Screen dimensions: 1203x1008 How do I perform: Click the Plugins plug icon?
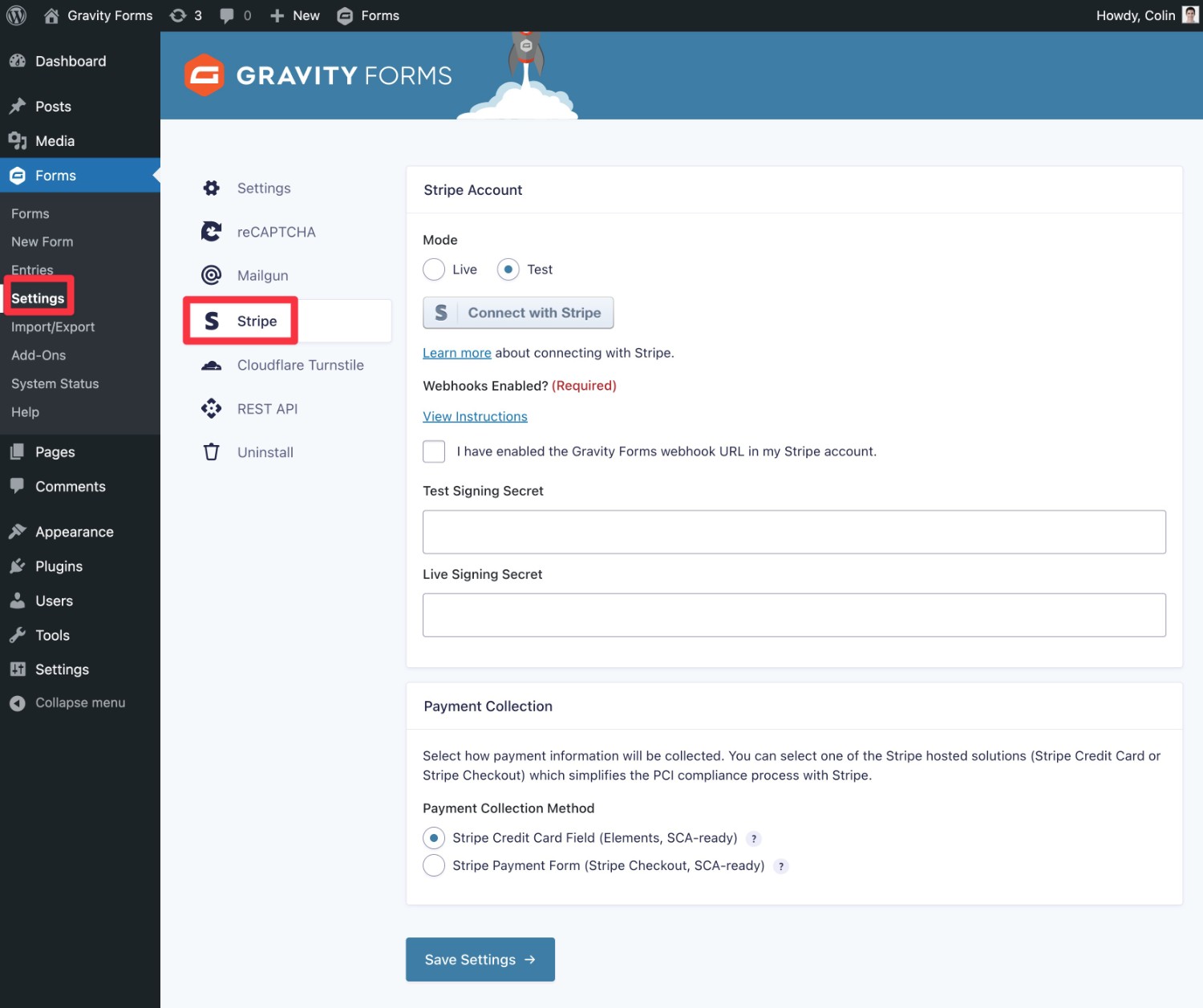click(18, 566)
